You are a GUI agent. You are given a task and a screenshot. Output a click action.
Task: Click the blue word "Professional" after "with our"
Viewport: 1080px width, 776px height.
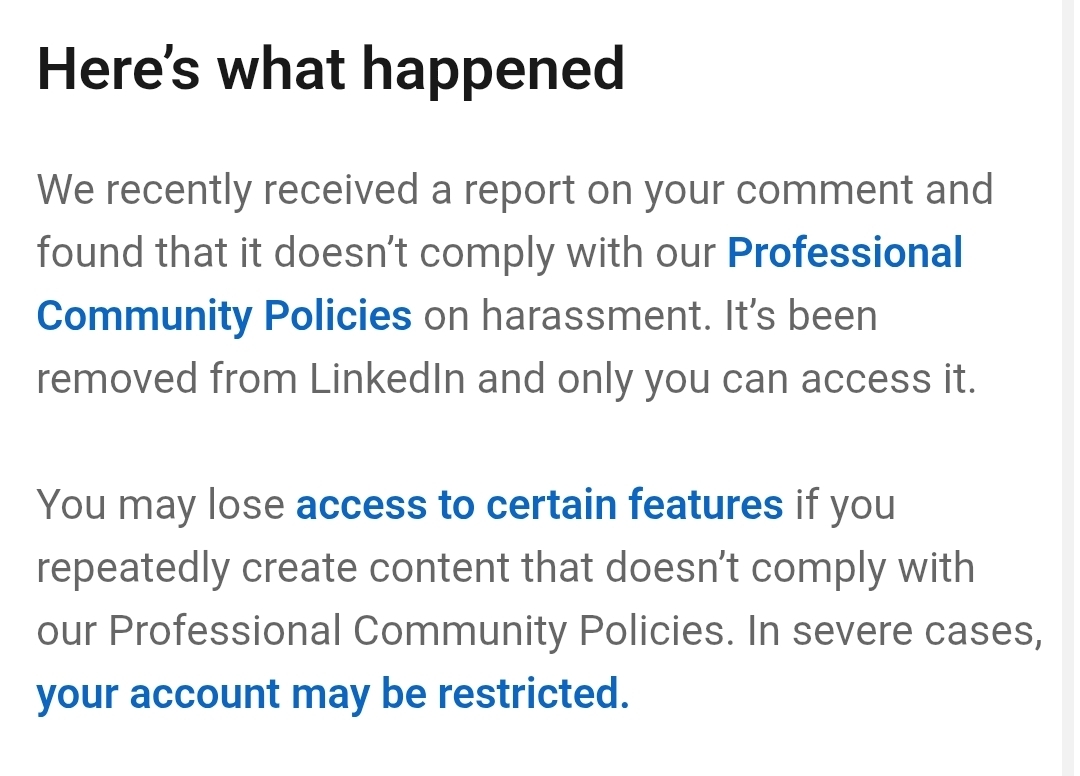tap(844, 253)
